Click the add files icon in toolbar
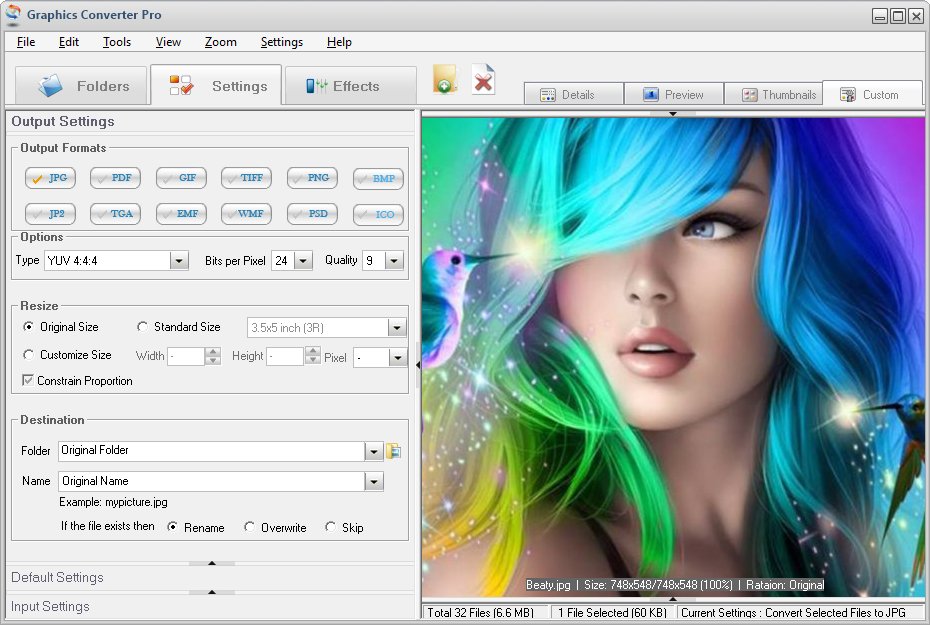The width and height of the screenshot is (930, 625). [445, 80]
